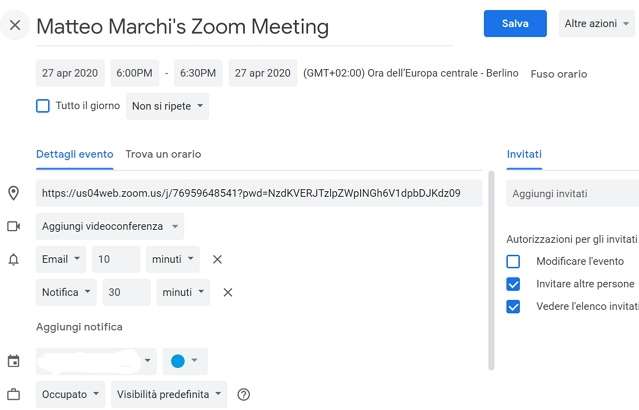Select the Invitati tab
Image resolution: width=639 pixels, height=410 pixels.
tap(524, 154)
